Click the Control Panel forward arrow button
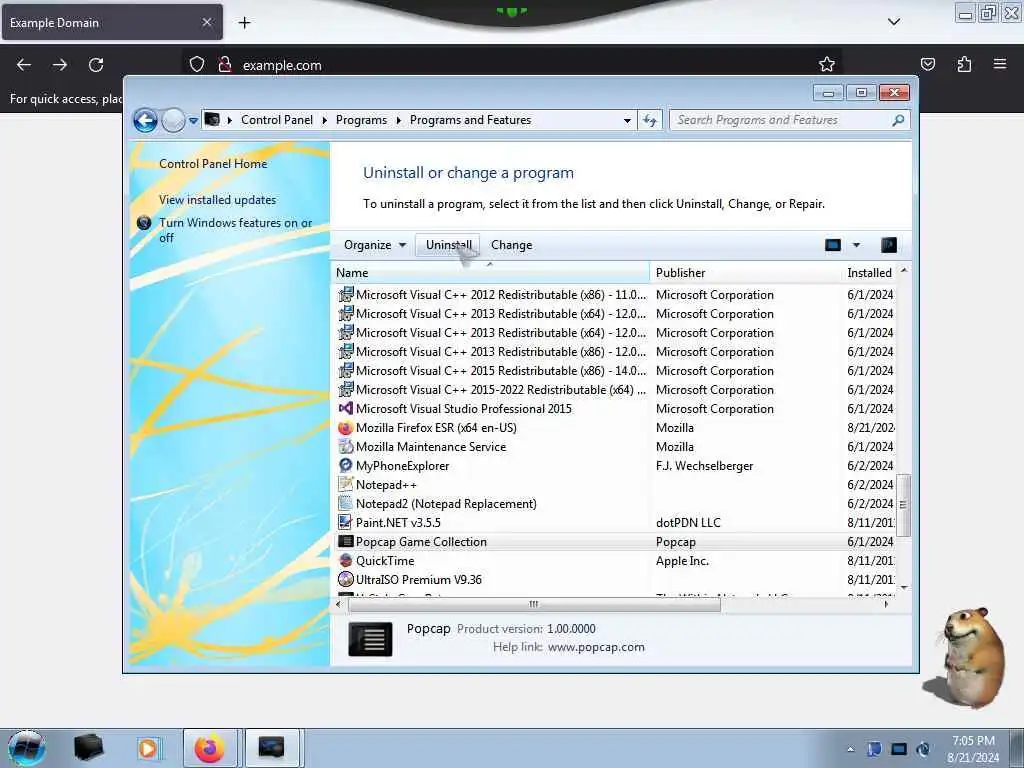Viewport: 1024px width, 768px height. pyautogui.click(x=173, y=120)
